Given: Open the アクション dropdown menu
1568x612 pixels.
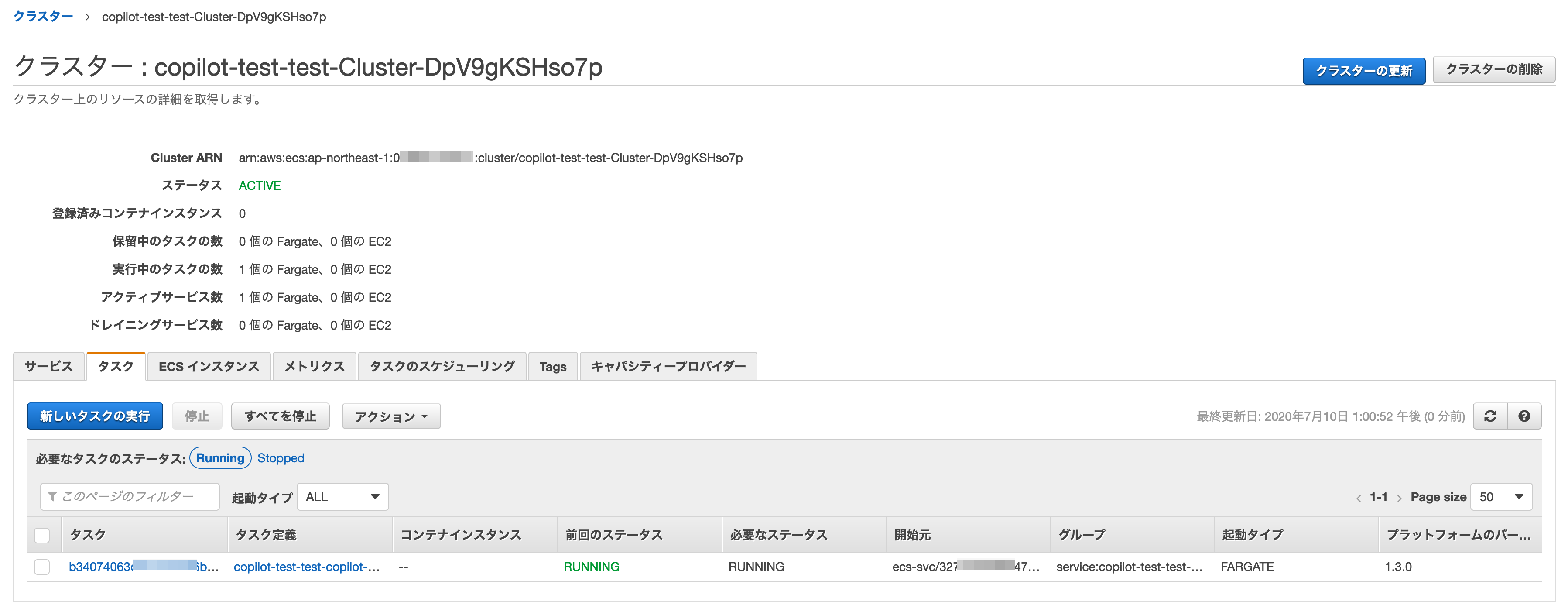Looking at the screenshot, I should point(391,416).
